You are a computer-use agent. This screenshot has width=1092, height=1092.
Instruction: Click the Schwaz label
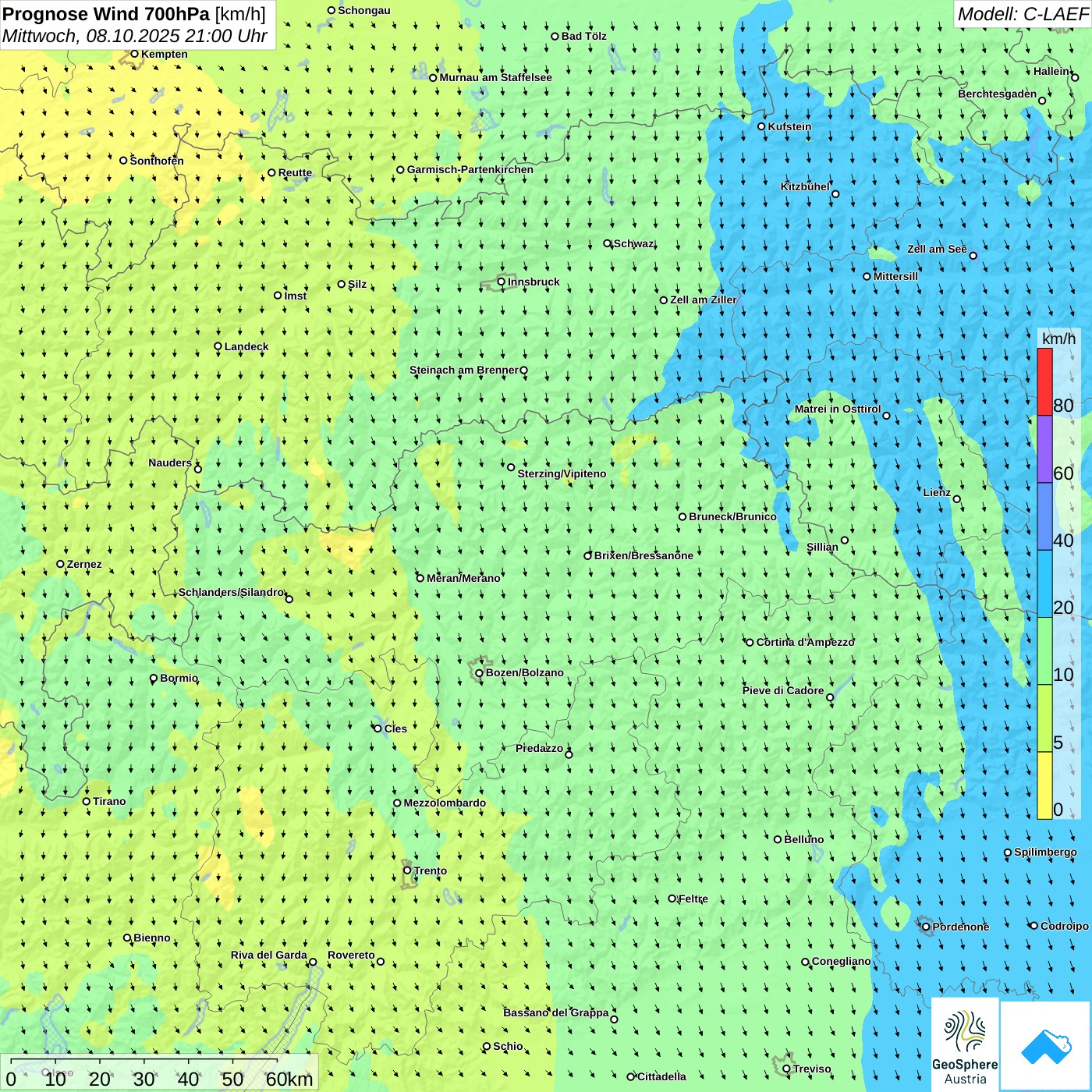click(633, 243)
